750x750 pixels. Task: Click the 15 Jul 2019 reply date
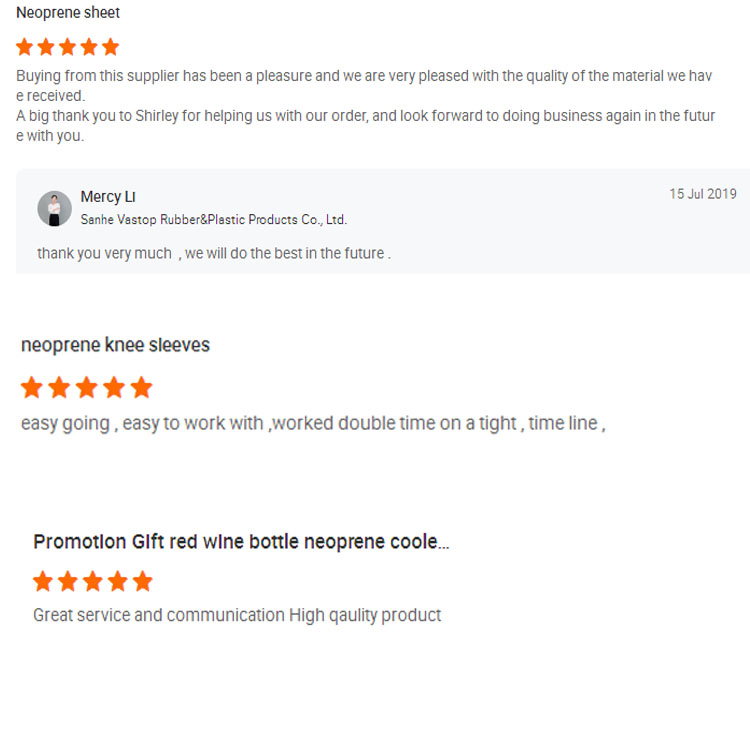(702, 194)
